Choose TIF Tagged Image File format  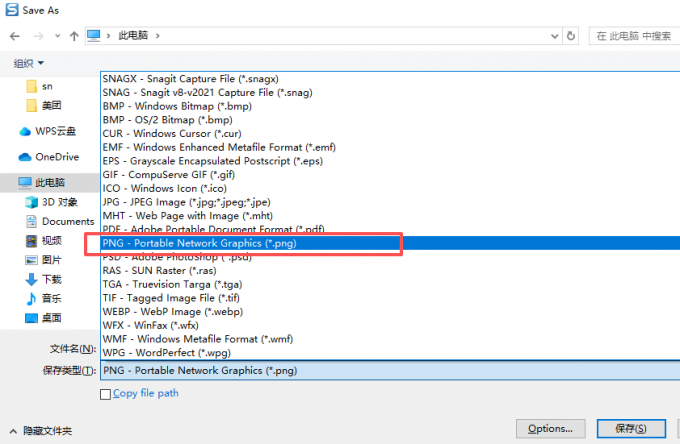390,298
